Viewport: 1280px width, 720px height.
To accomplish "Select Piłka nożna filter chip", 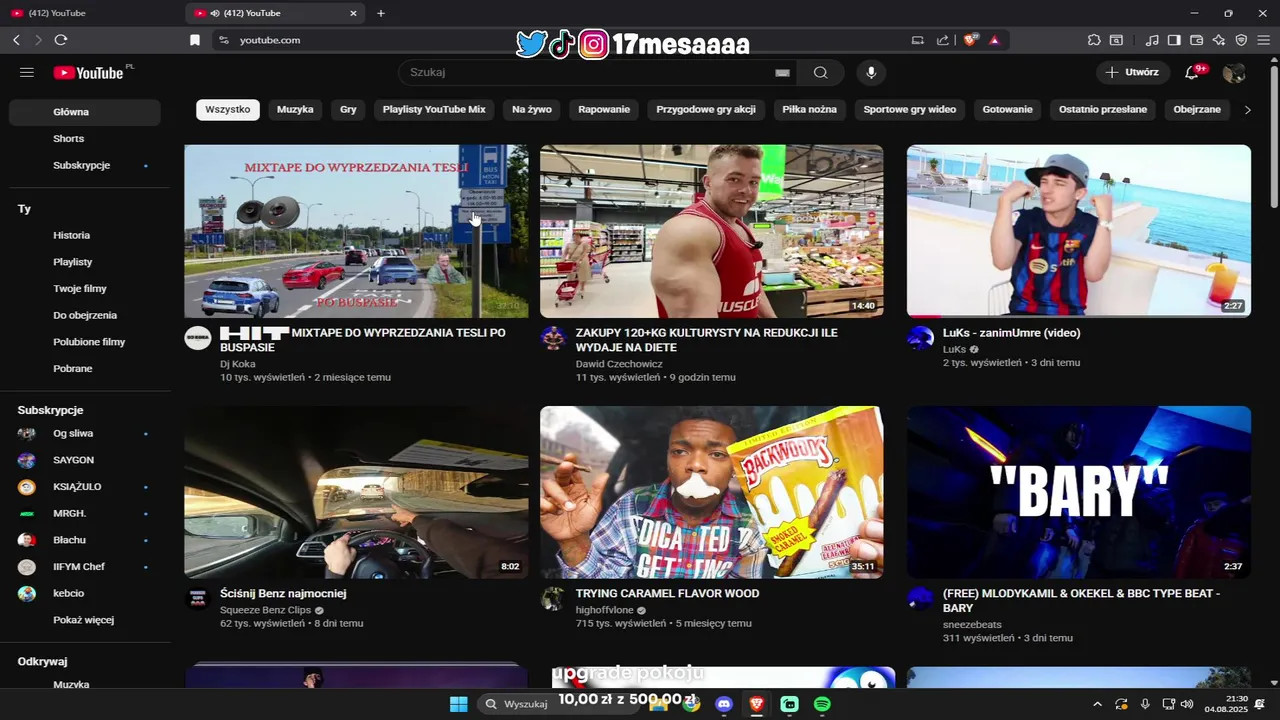I will (809, 109).
